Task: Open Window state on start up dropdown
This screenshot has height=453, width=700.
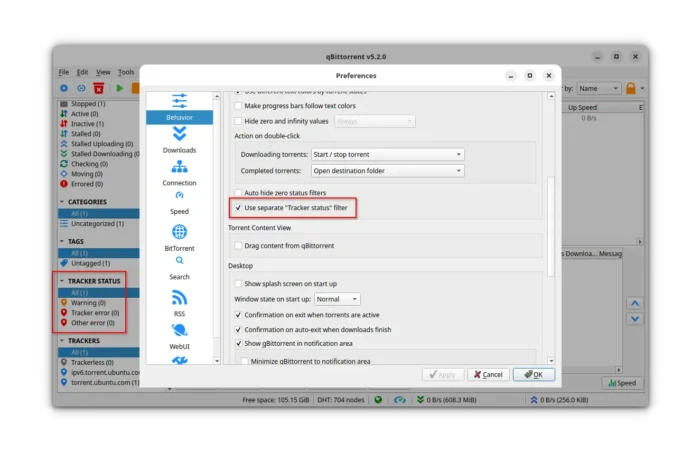Action: (337, 299)
